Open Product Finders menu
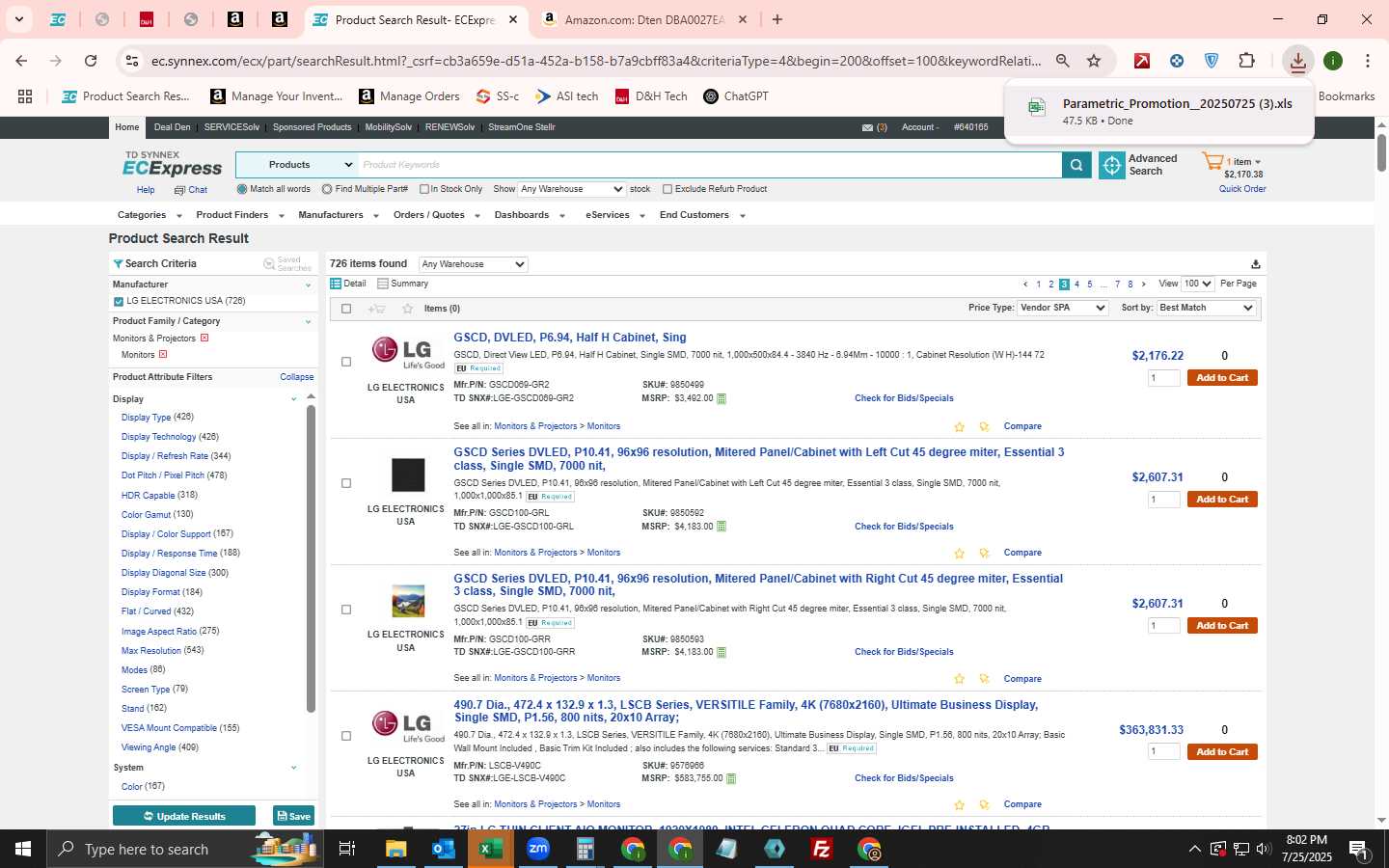This screenshot has width=1389, height=868. click(x=240, y=215)
